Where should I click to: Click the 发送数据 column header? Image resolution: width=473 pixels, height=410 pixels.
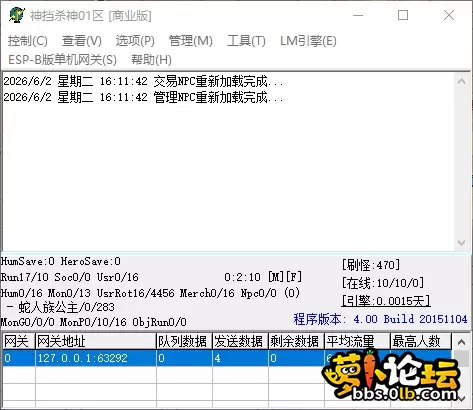pyautogui.click(x=240, y=341)
